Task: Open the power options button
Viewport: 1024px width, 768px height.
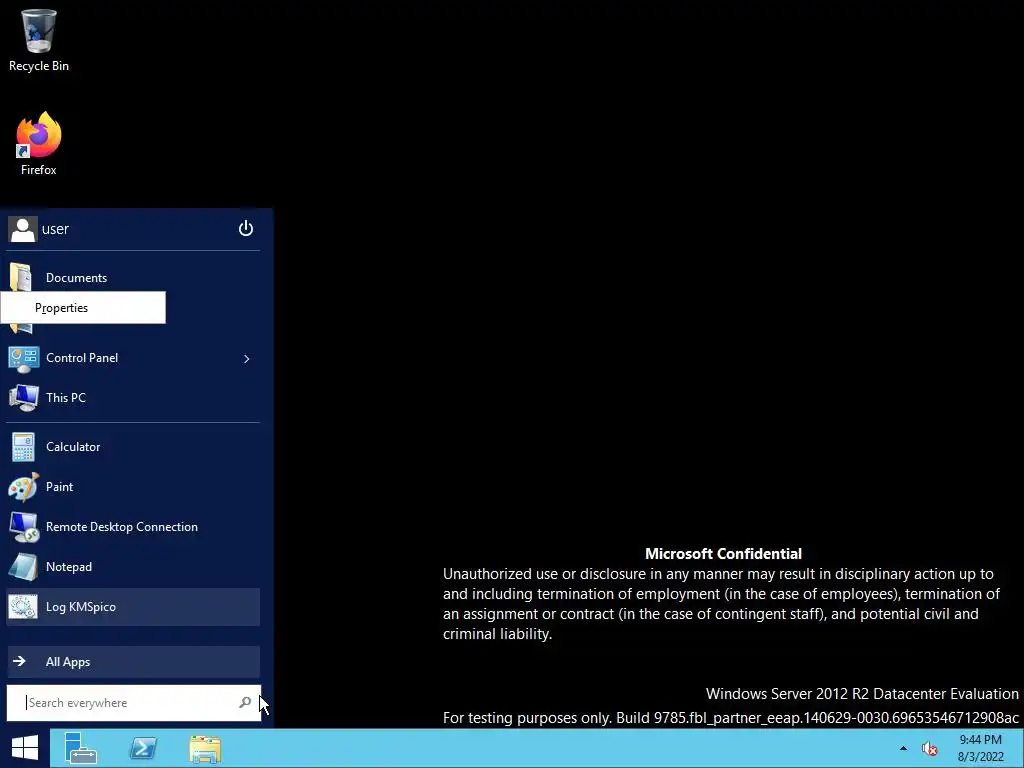Action: pyautogui.click(x=246, y=229)
